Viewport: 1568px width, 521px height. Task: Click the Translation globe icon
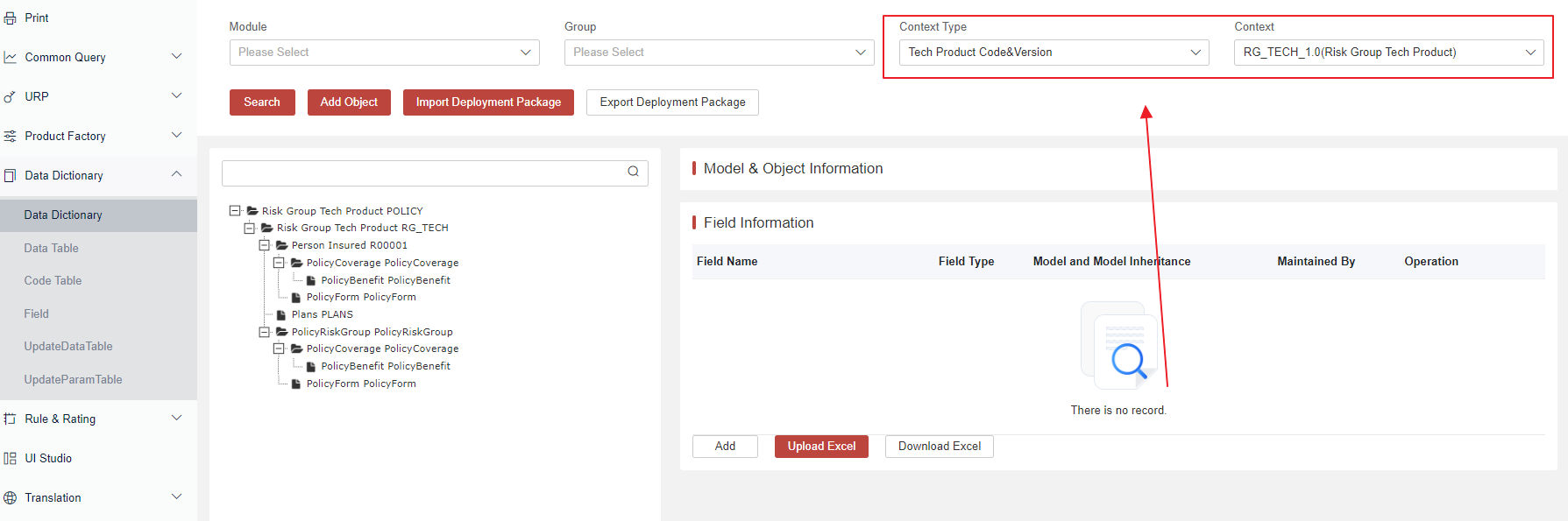(x=11, y=497)
